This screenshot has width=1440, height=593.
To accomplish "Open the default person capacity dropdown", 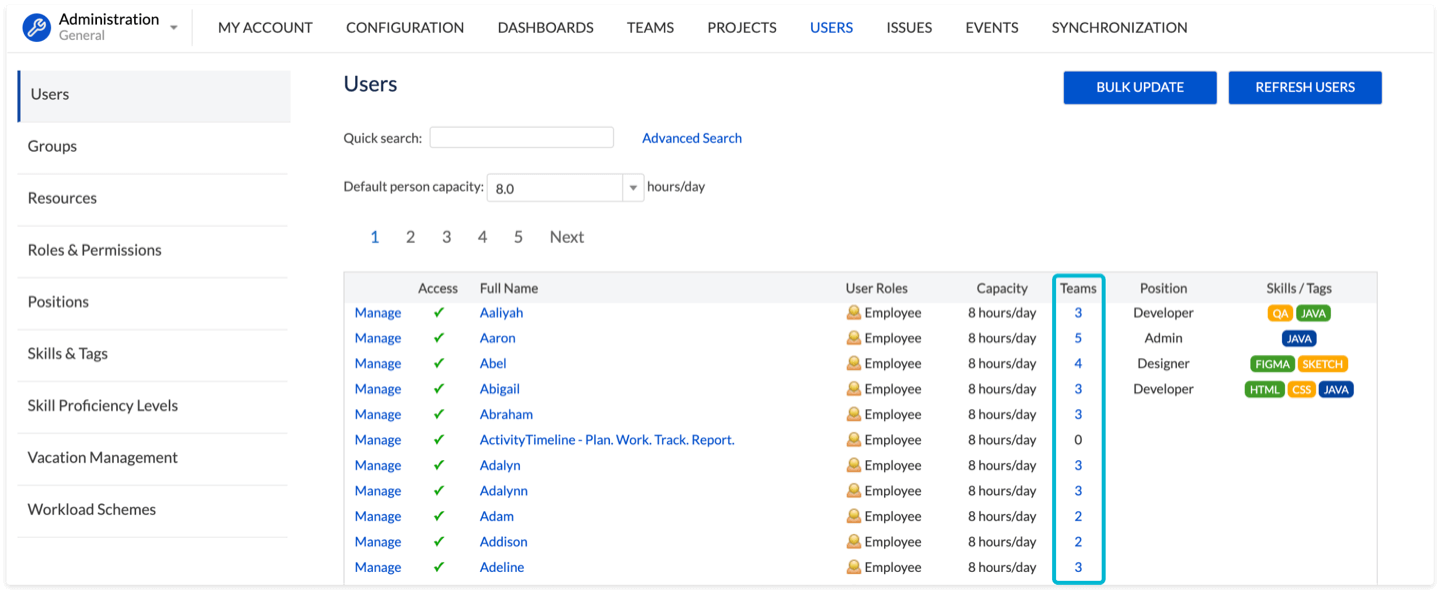I will pyautogui.click(x=633, y=188).
